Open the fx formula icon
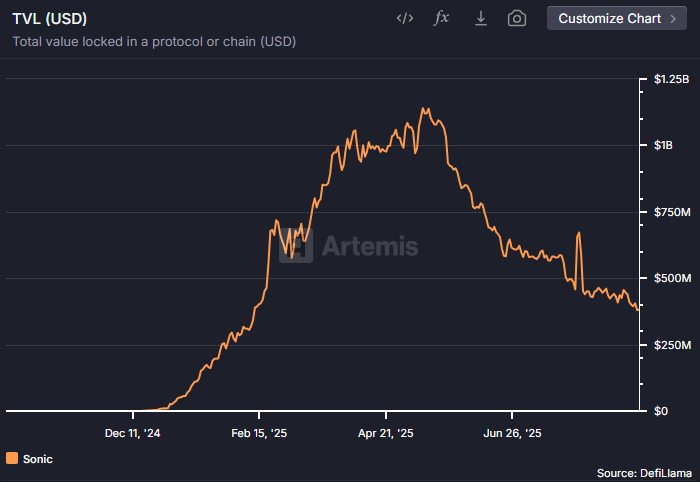Viewport: 700px width, 482px height. tap(442, 18)
